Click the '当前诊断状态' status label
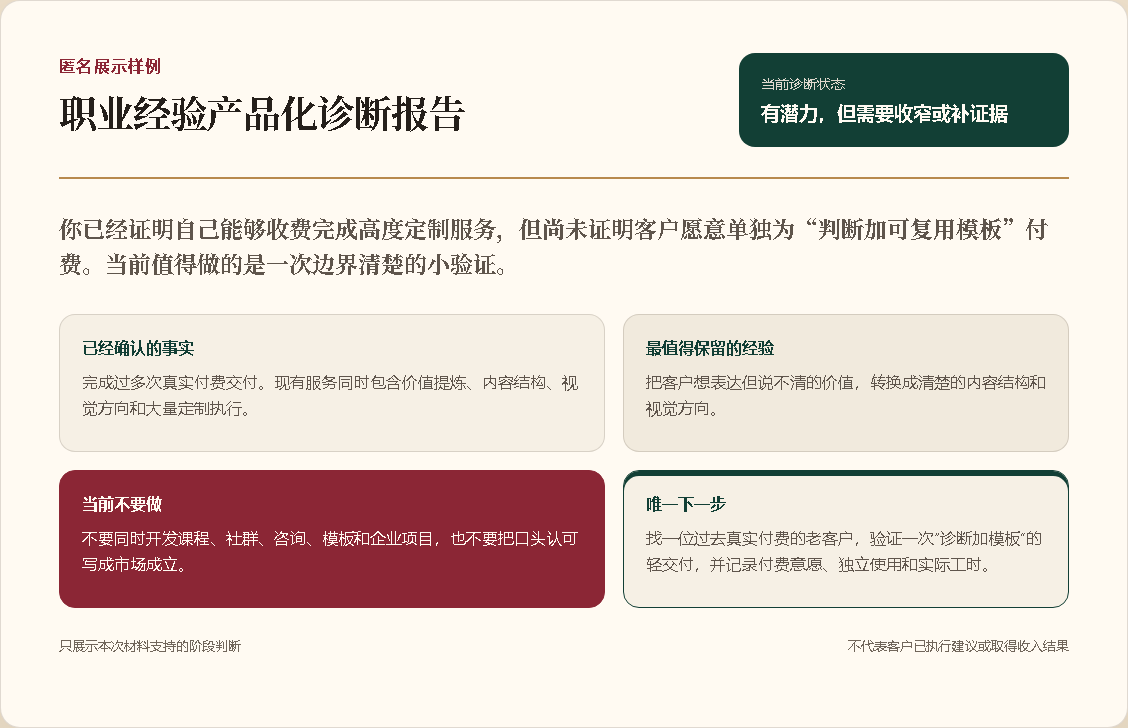Image resolution: width=1128 pixels, height=728 pixels. pyautogui.click(x=803, y=84)
